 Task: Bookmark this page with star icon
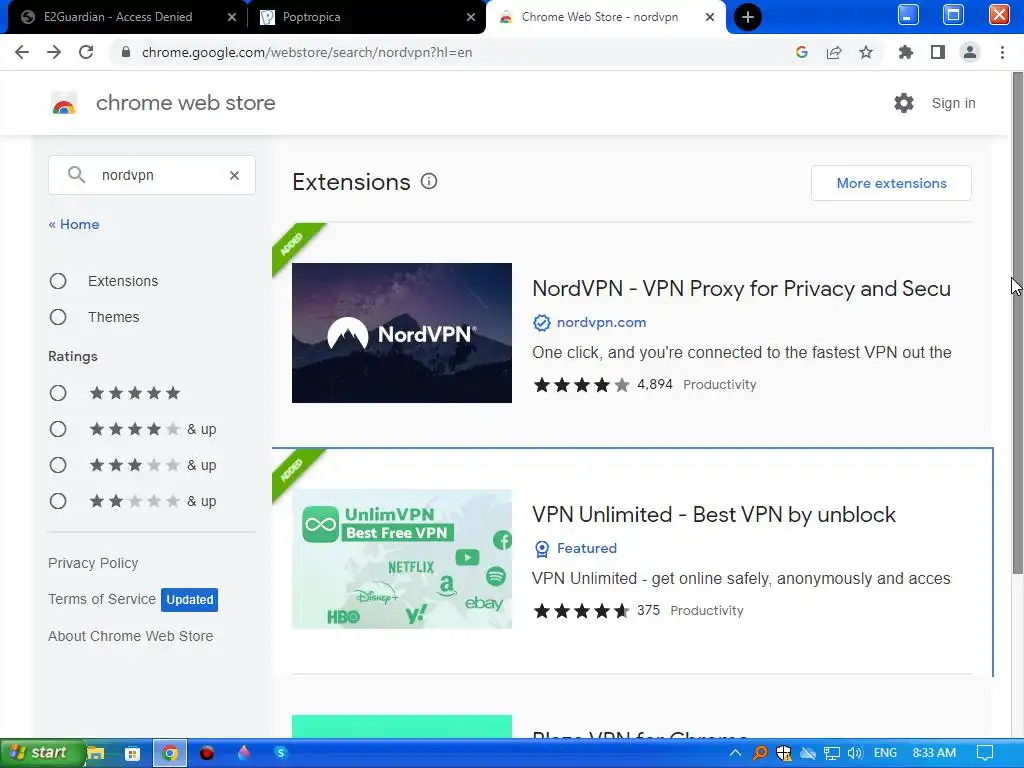(866, 52)
